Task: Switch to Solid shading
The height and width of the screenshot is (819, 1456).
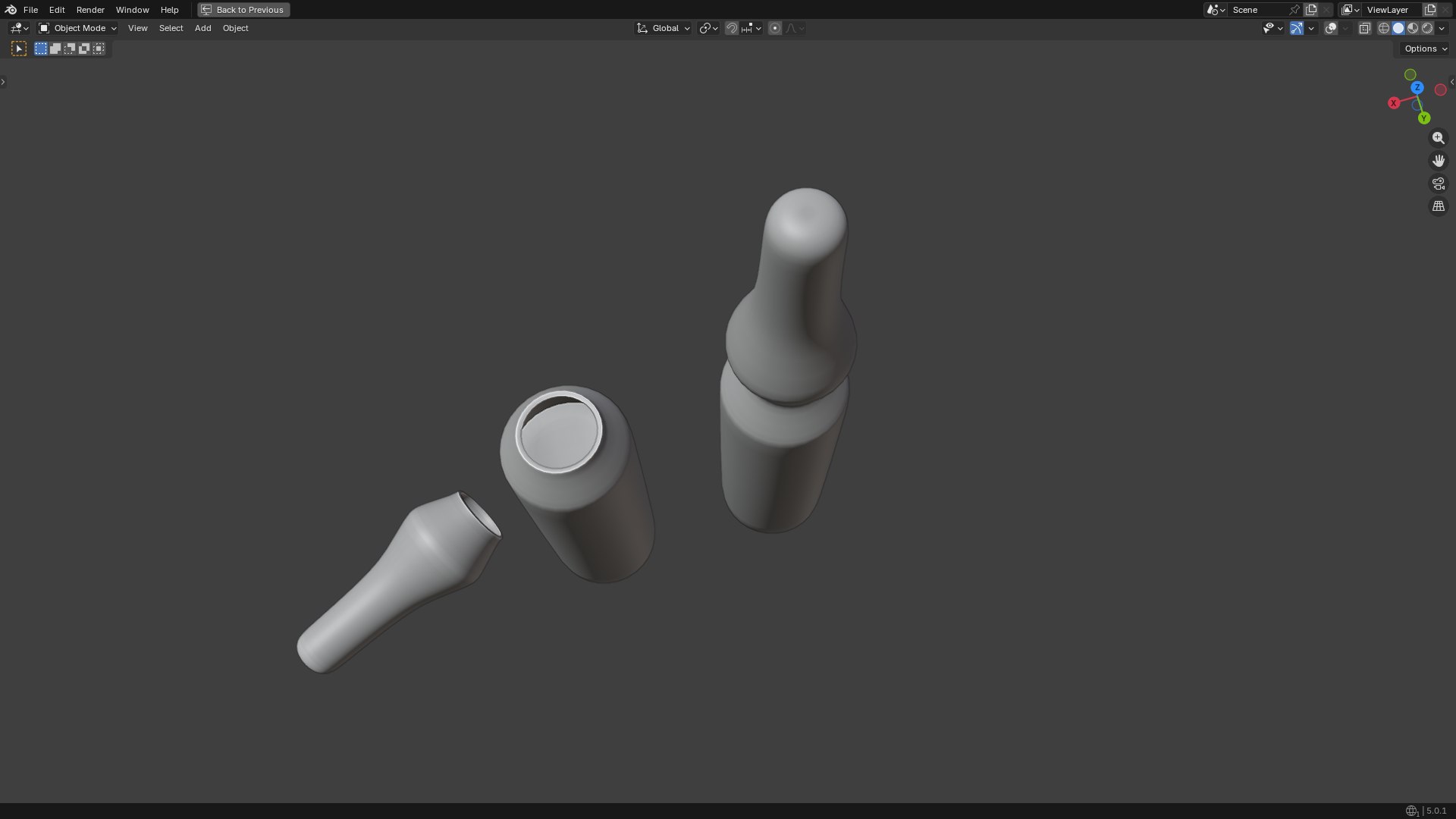Action: coord(1398,28)
